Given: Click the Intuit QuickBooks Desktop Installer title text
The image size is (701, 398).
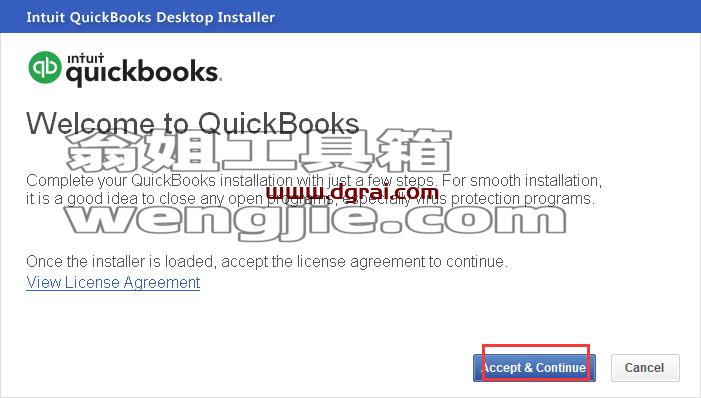Looking at the screenshot, I should (150, 17).
